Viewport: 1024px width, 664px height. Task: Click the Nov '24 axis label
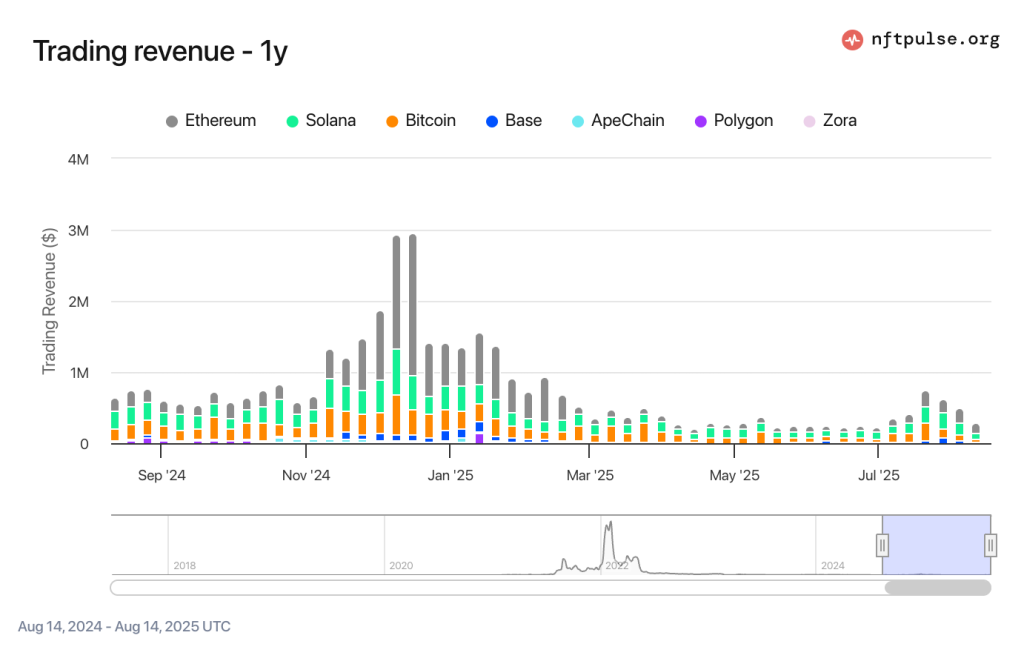coord(306,475)
